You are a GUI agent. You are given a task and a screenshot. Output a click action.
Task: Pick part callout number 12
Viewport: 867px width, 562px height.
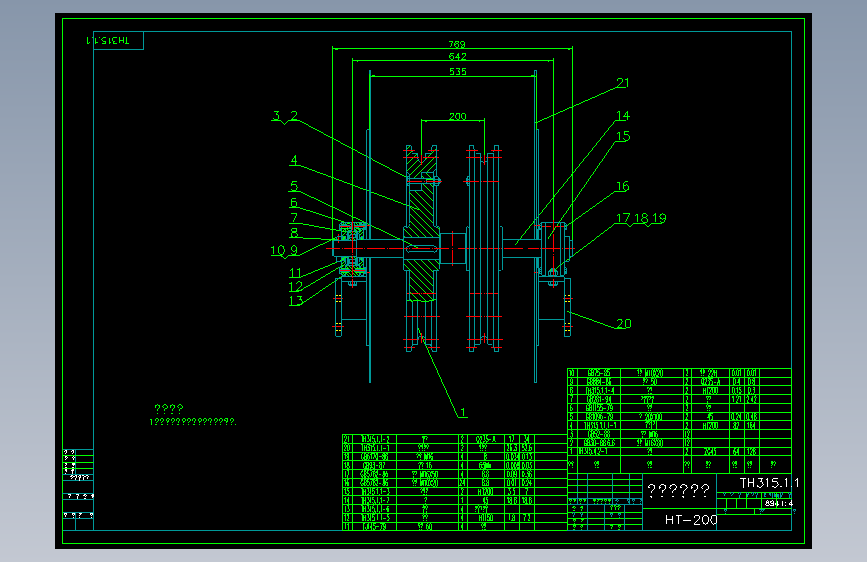pyautogui.click(x=296, y=287)
